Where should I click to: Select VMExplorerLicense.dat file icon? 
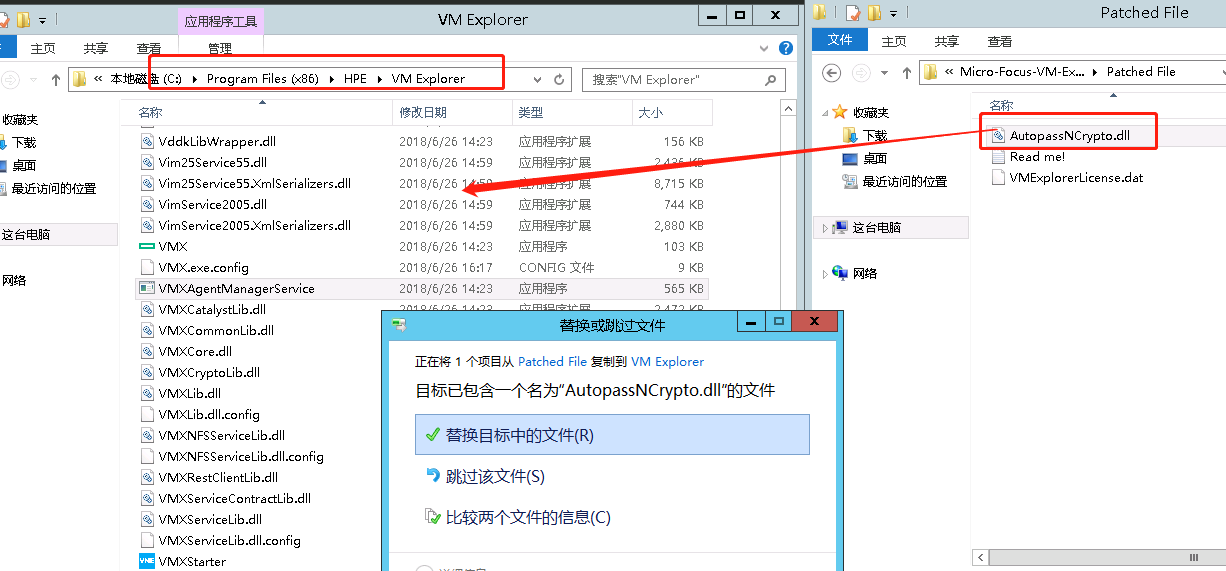998,177
